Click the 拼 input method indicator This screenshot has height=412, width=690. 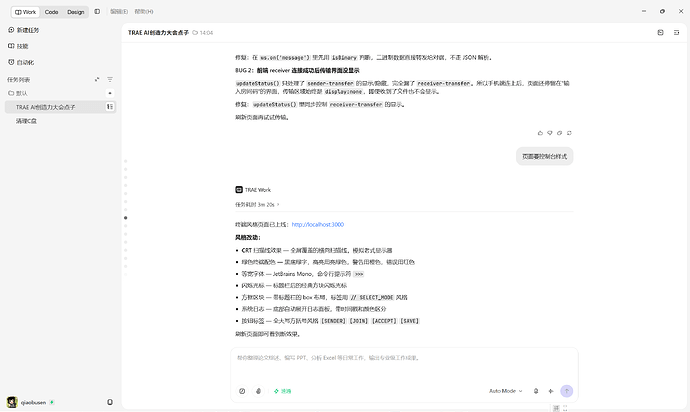556,408
